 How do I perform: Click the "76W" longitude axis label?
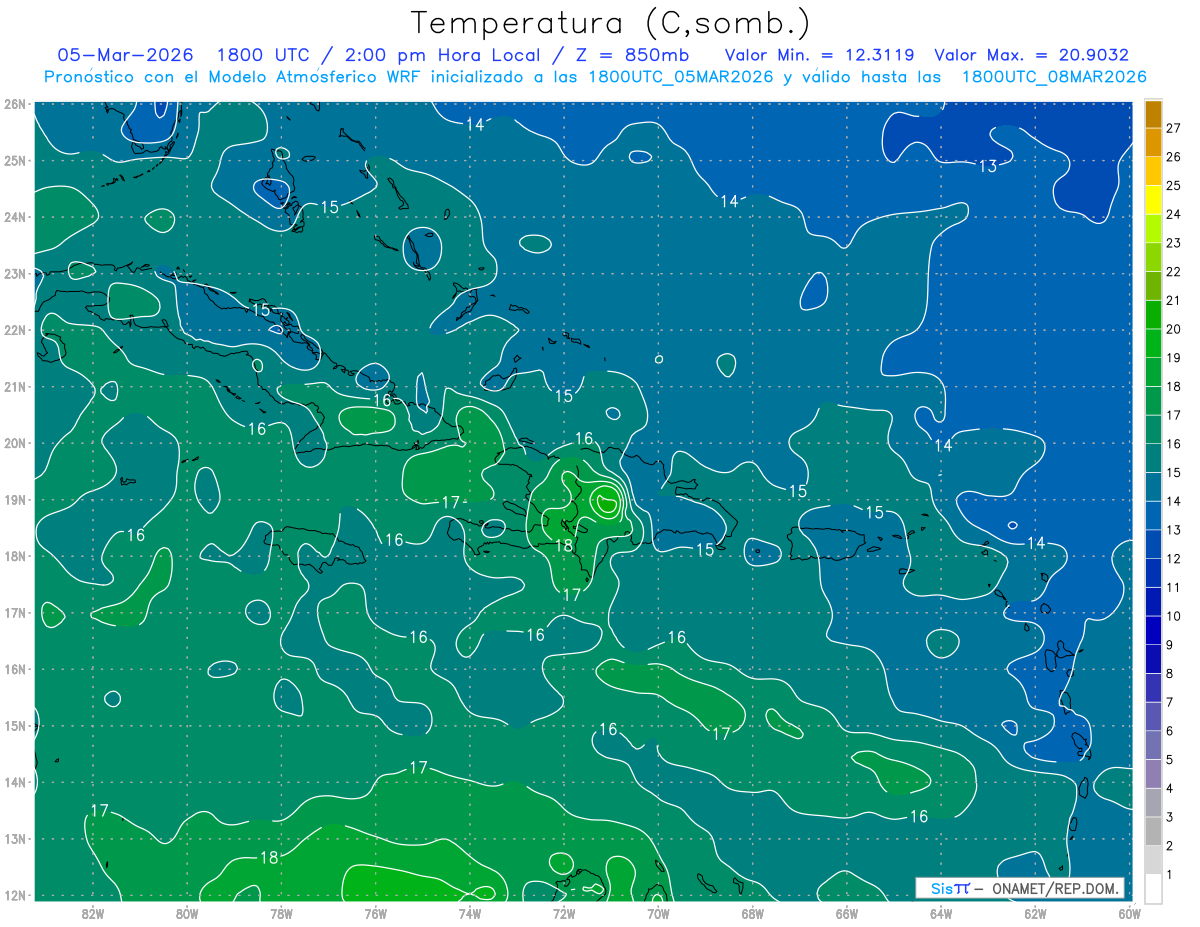375,912
